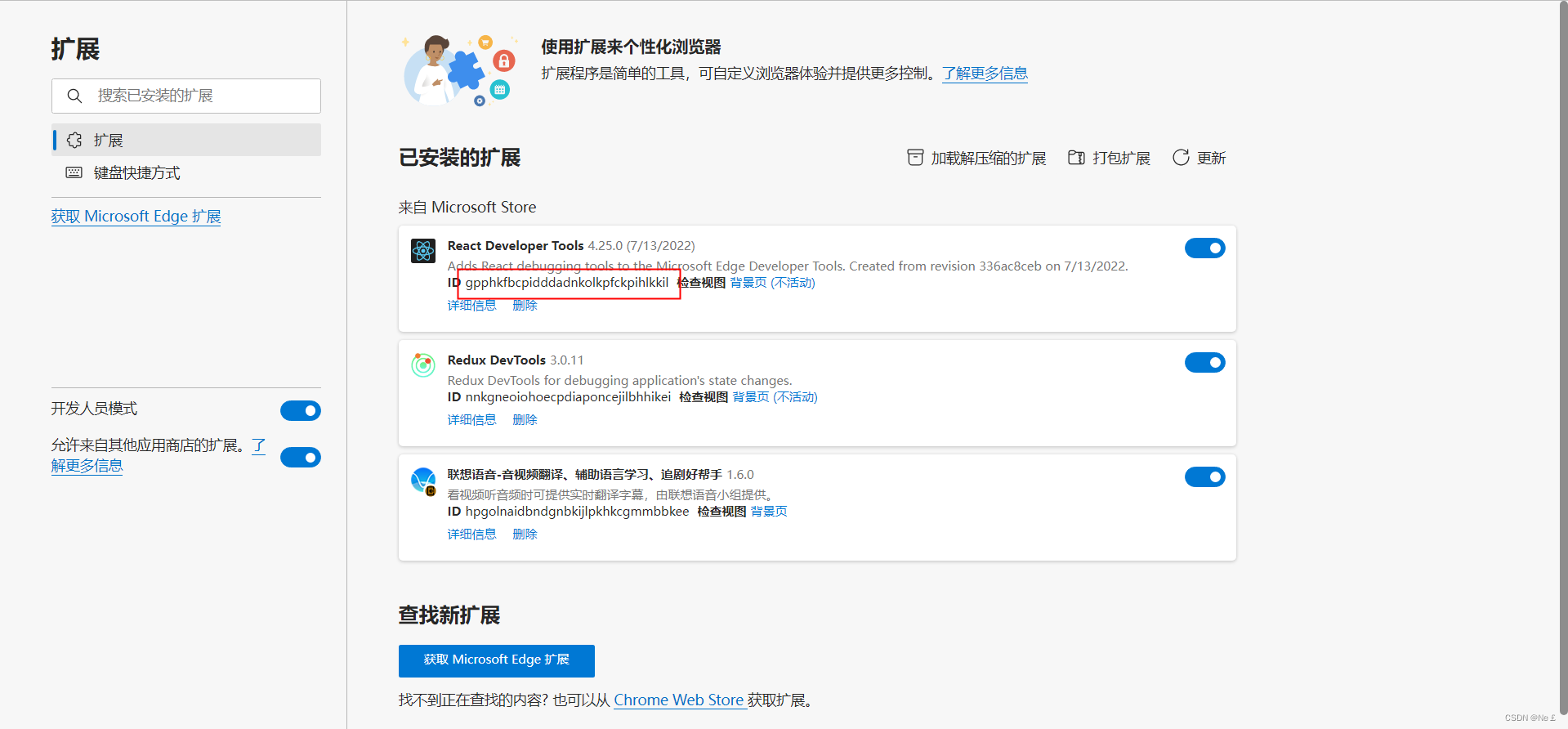The image size is (1568, 729).
Task: Open 详细信息 for React Developer Tools
Action: 471,306
